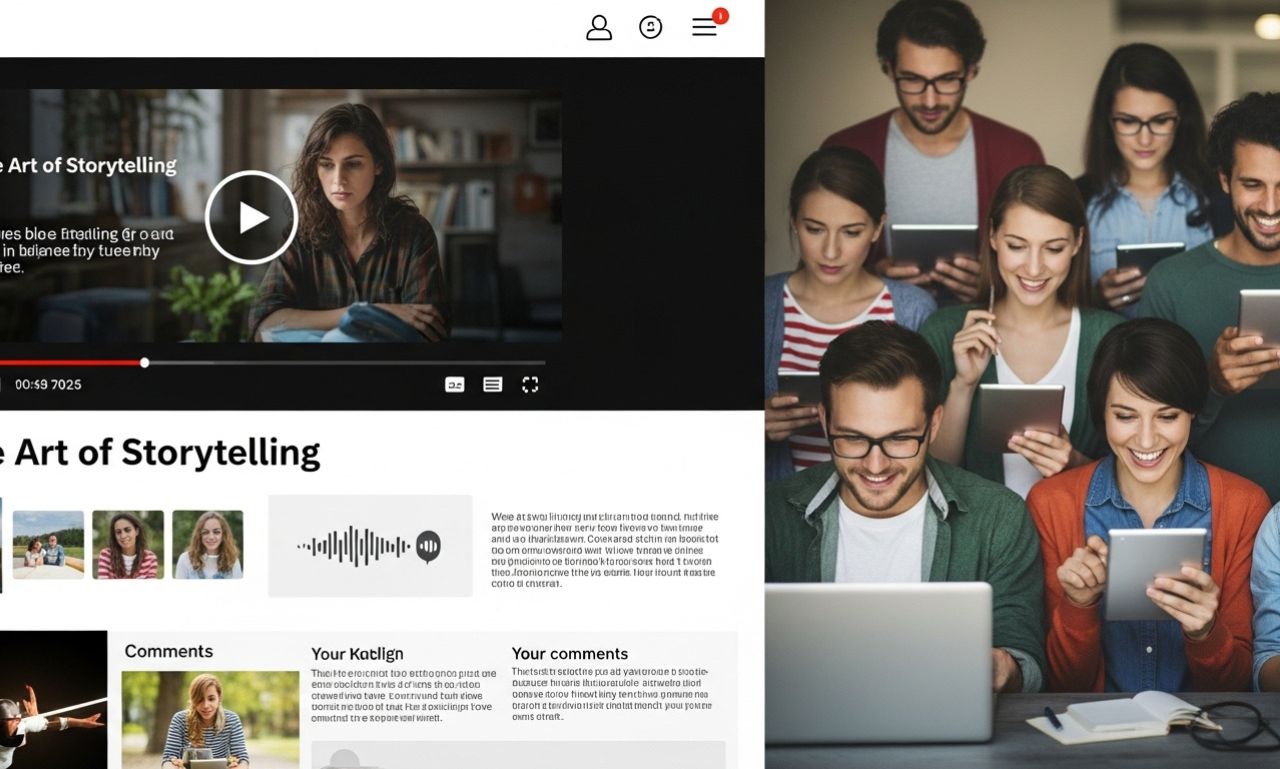Click the audio waveform graphic
This screenshot has width=1280, height=769.
tap(354, 546)
